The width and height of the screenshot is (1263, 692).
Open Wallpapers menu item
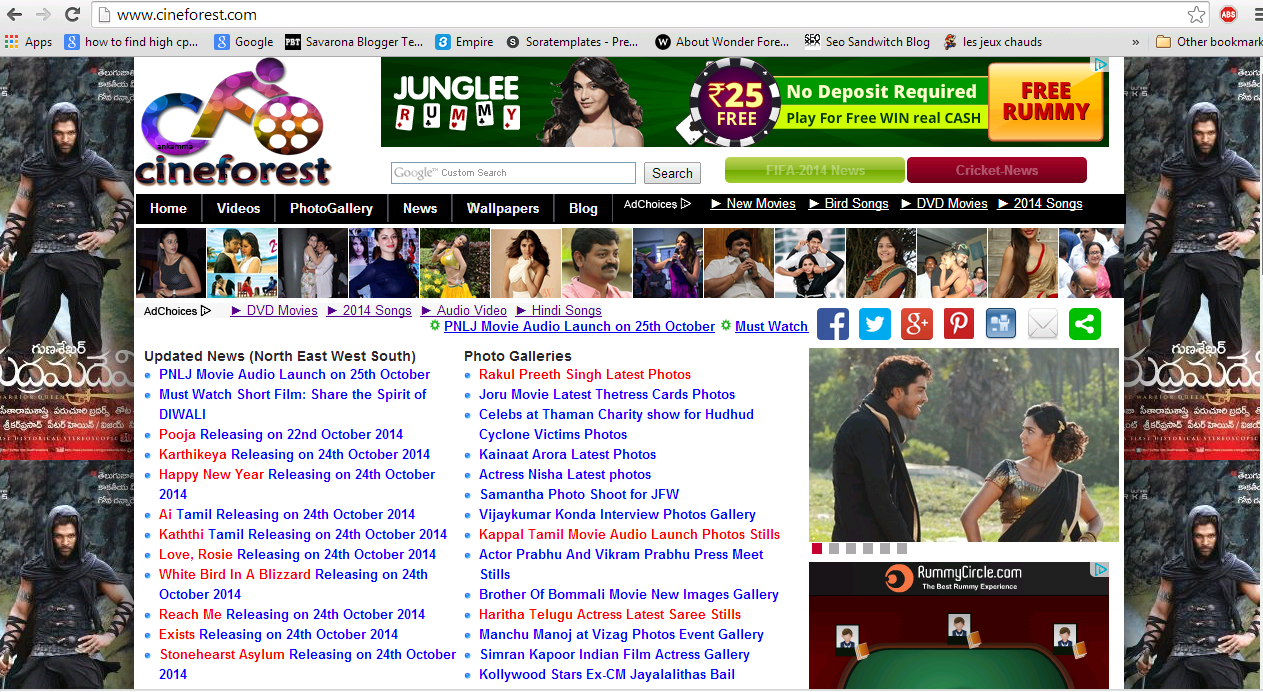[503, 208]
